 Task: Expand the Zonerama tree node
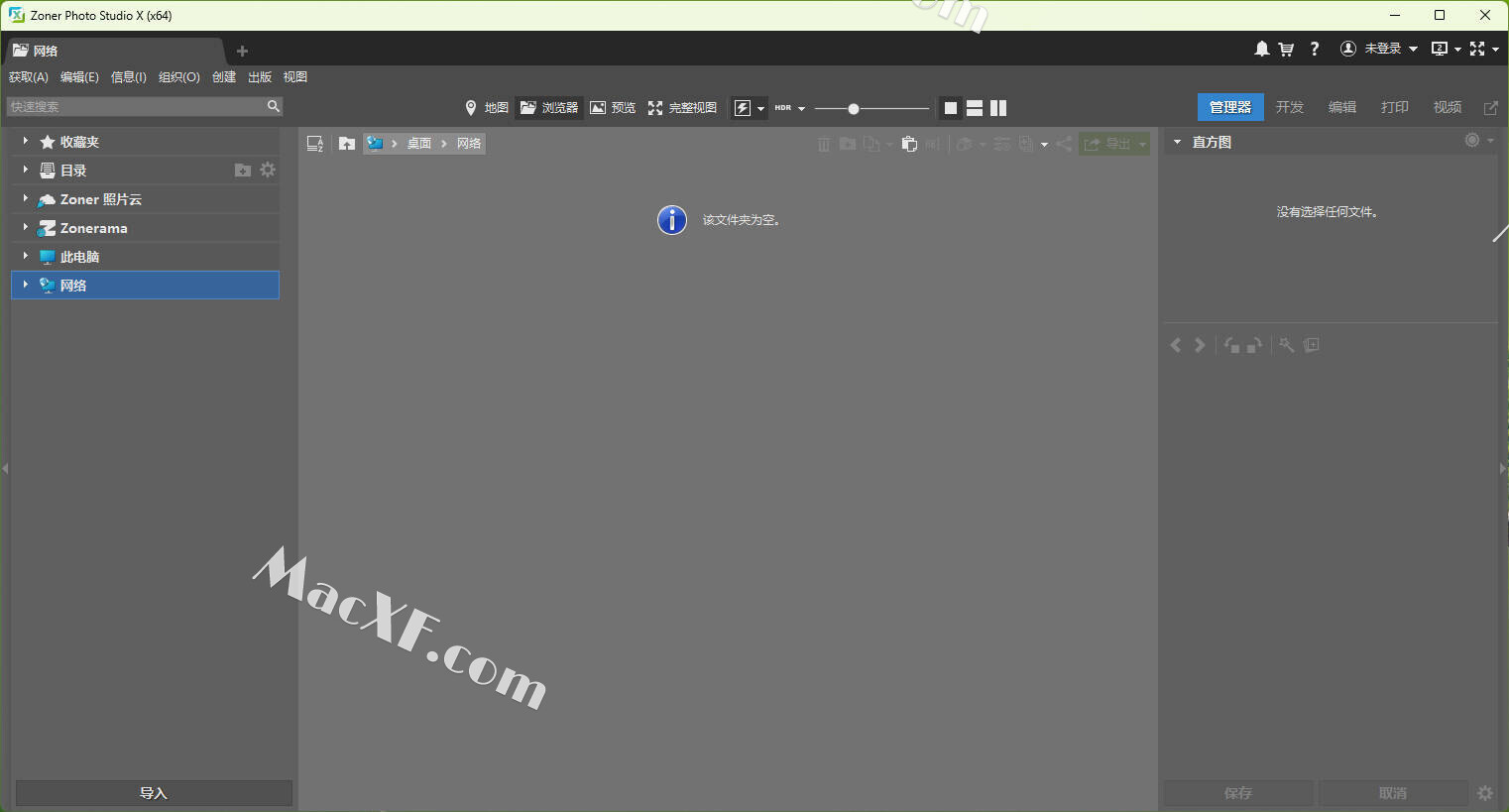25,227
